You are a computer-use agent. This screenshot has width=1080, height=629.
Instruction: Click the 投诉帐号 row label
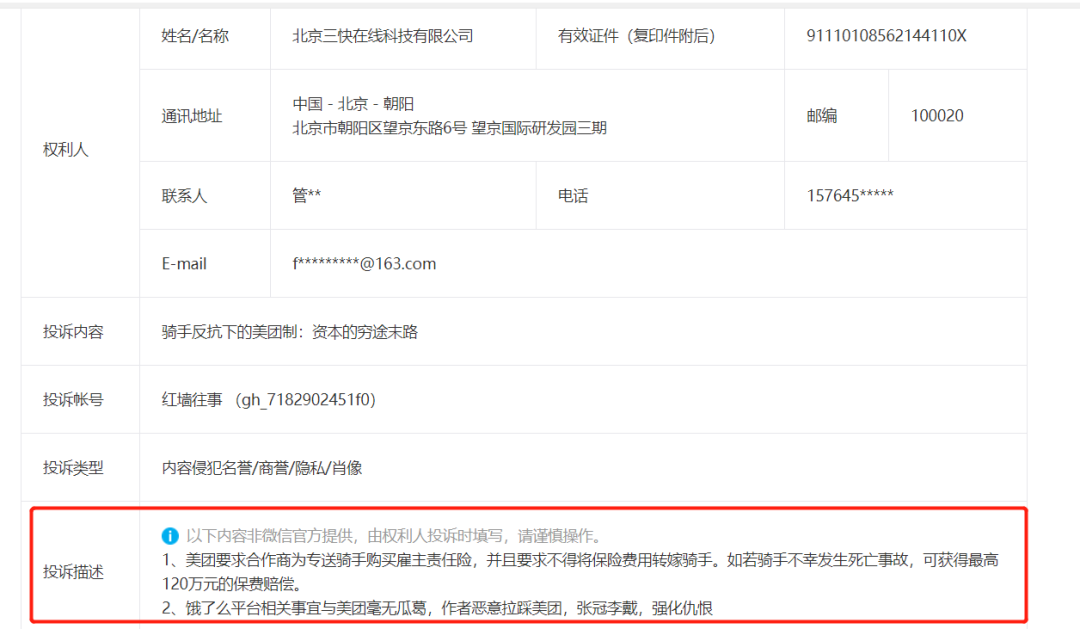tap(73, 400)
